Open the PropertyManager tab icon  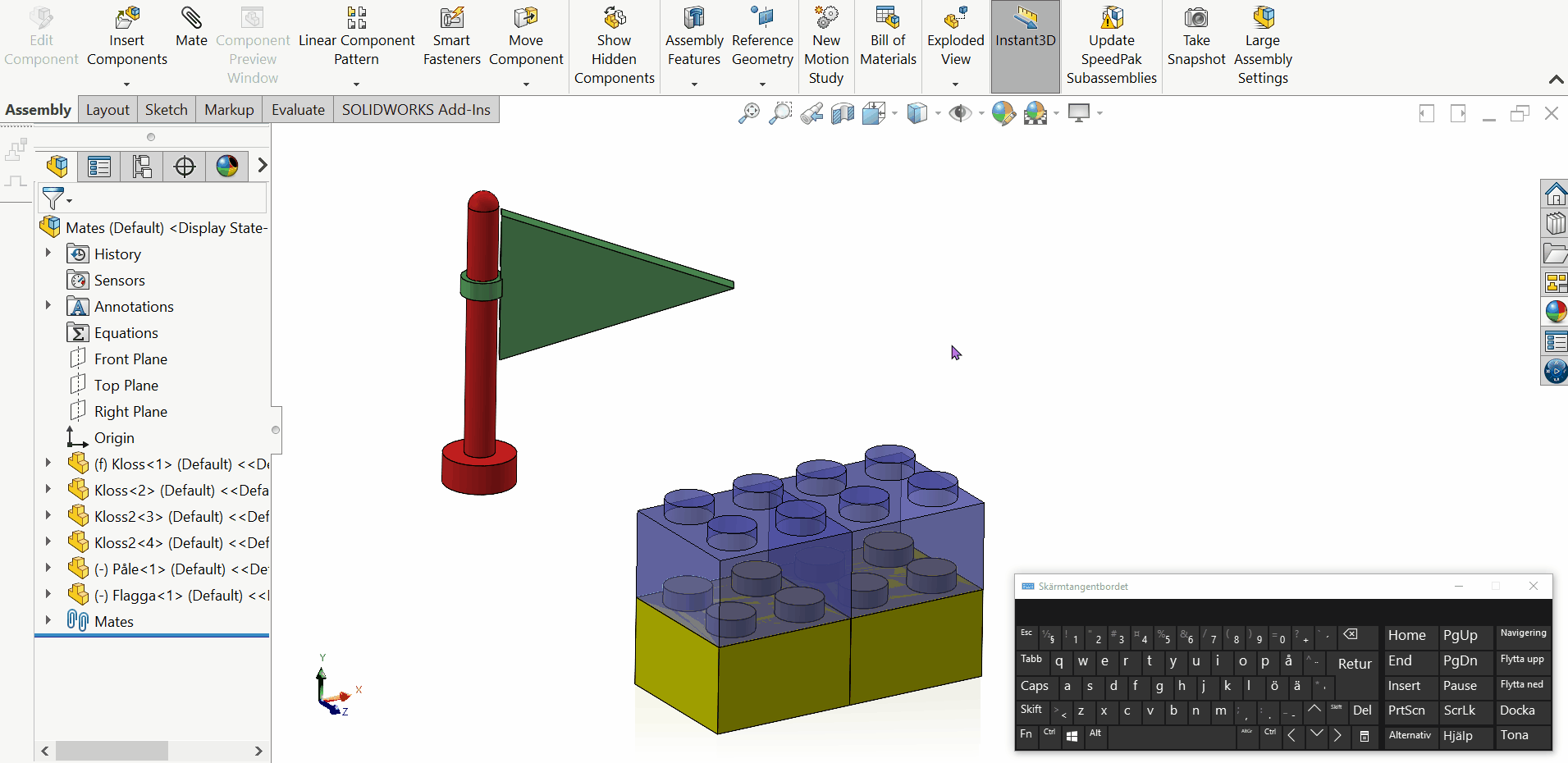[99, 167]
